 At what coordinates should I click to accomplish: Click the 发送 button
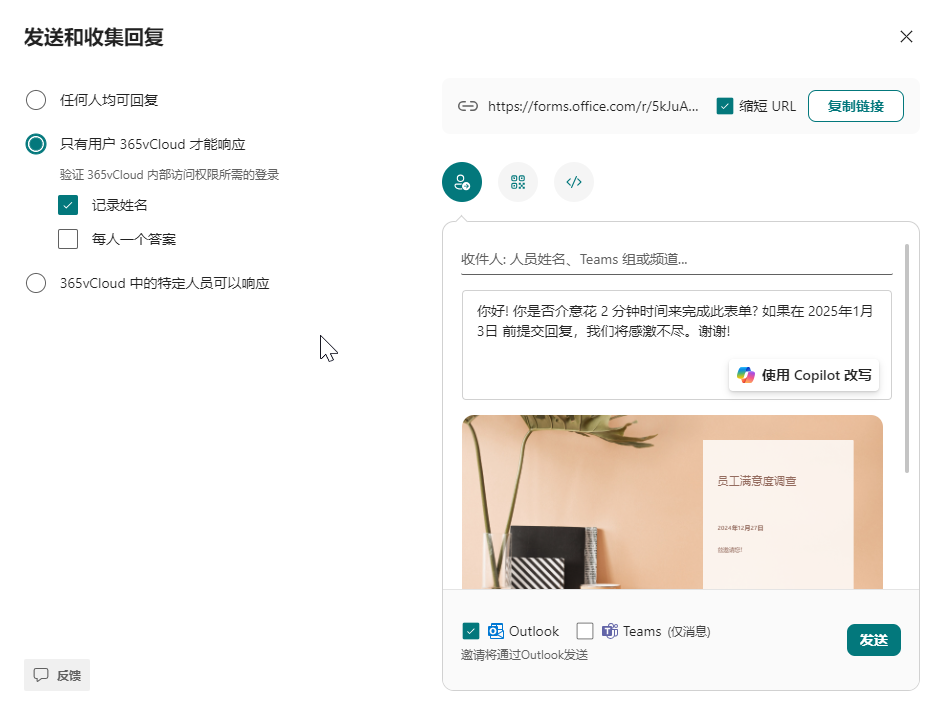tap(873, 640)
